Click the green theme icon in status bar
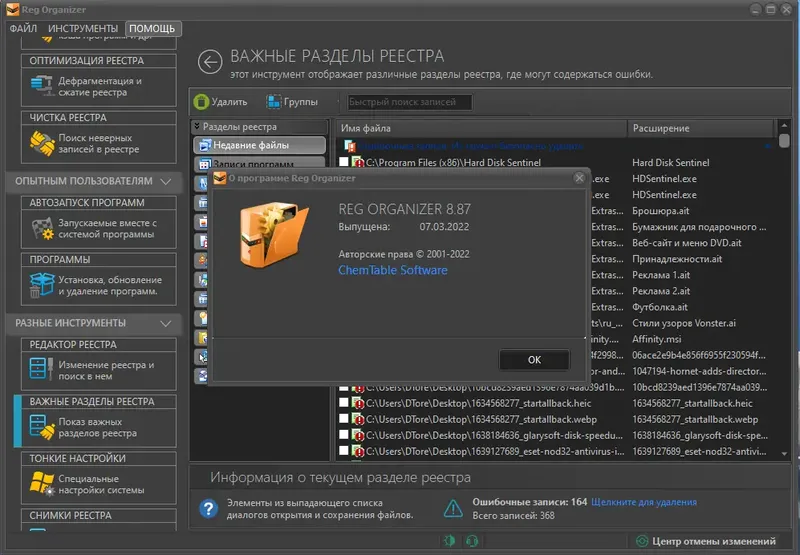The height and width of the screenshot is (555, 800). [449, 541]
